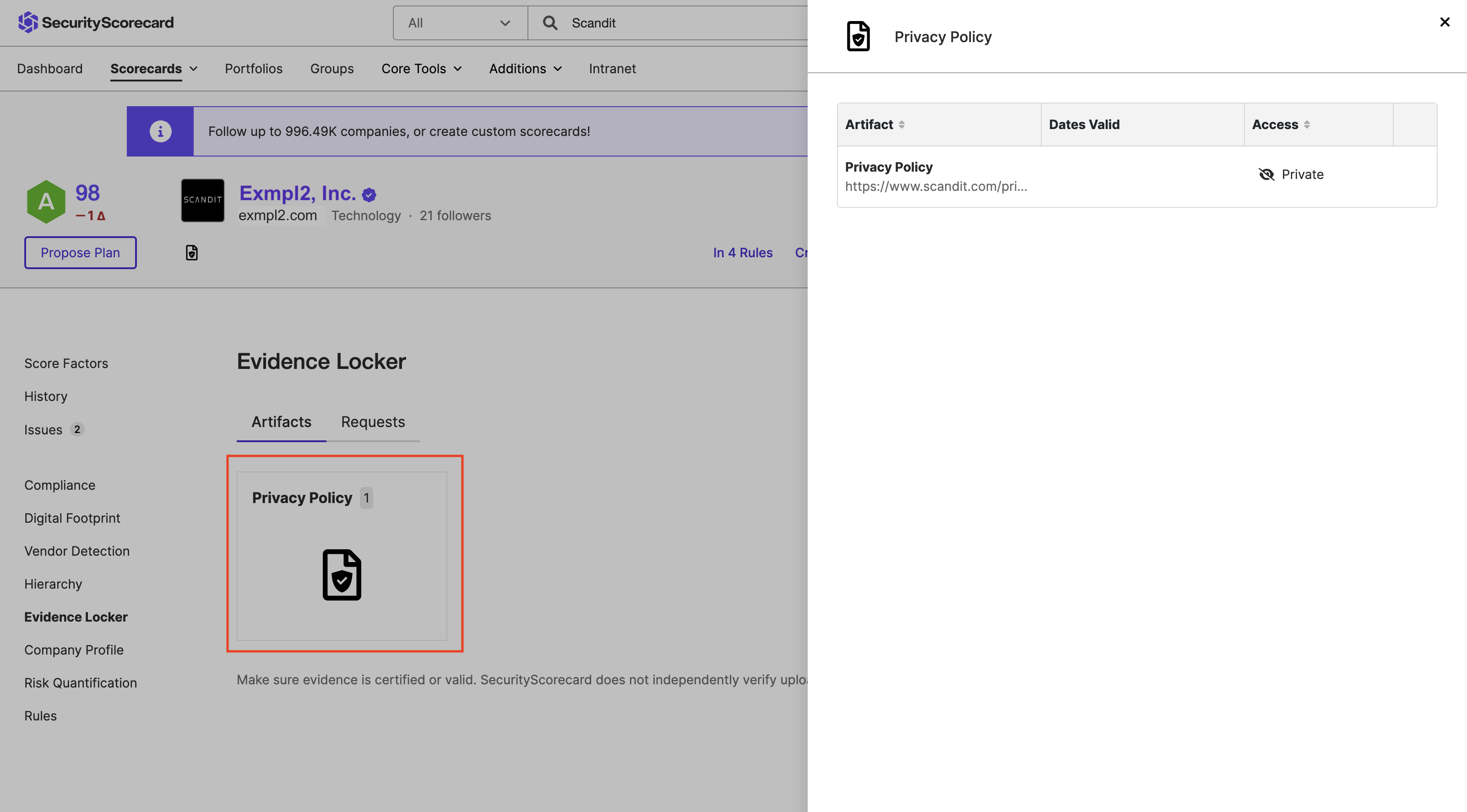Screen dimensions: 1467x812
Task: Click the Scandit company logo thumbnail
Action: 203,200
